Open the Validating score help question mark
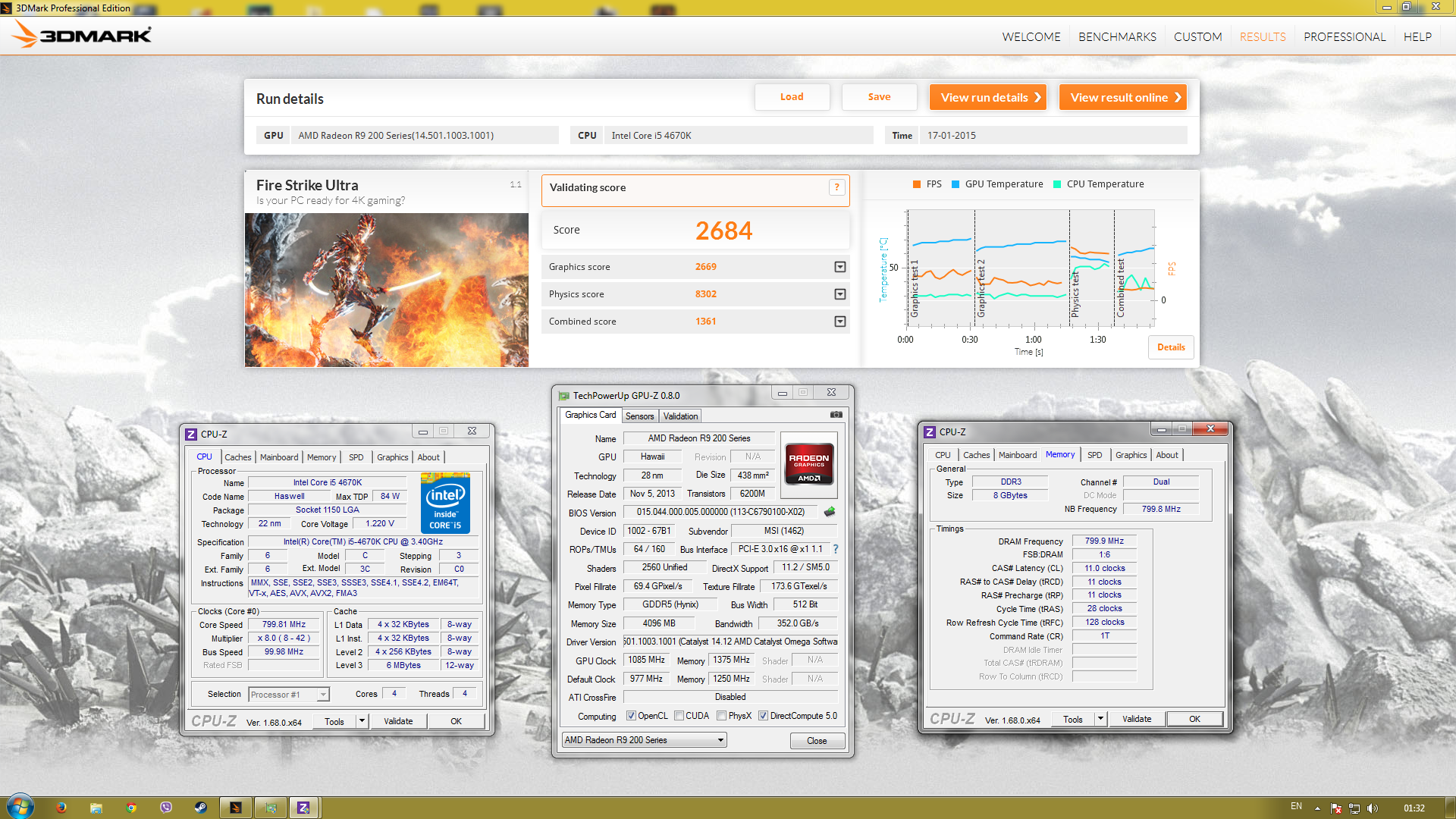Screen dimensions: 1456x819 [837, 187]
